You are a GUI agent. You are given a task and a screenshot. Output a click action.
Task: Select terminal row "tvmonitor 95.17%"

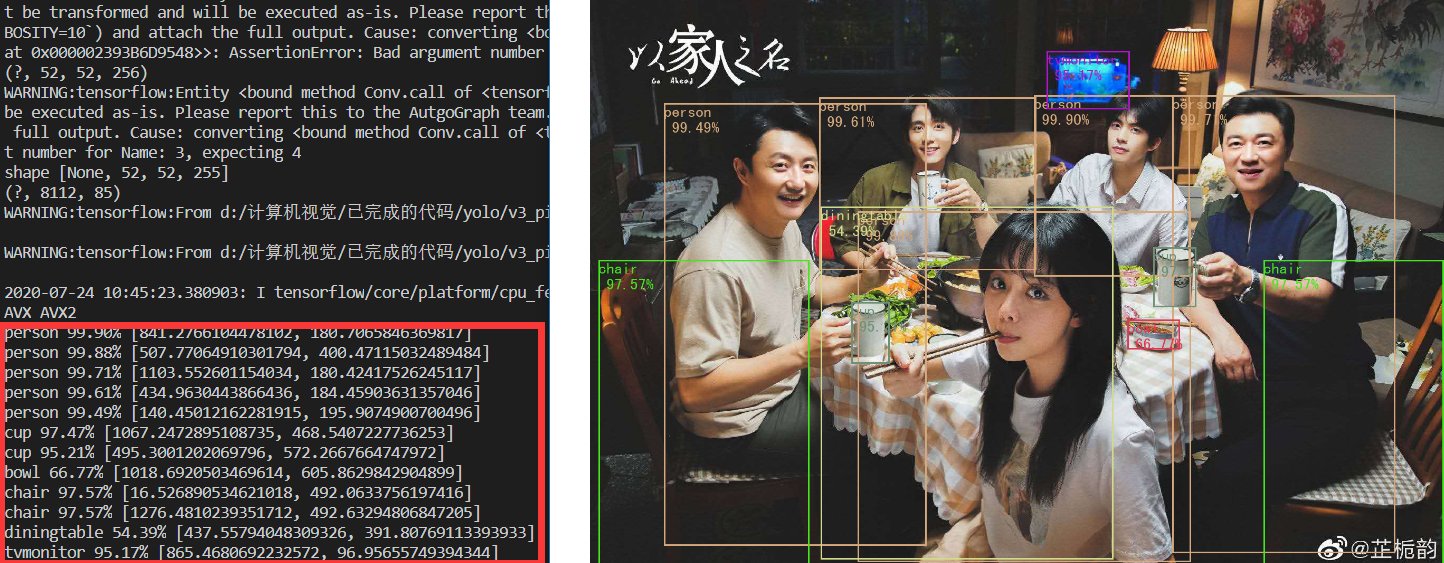point(251,552)
